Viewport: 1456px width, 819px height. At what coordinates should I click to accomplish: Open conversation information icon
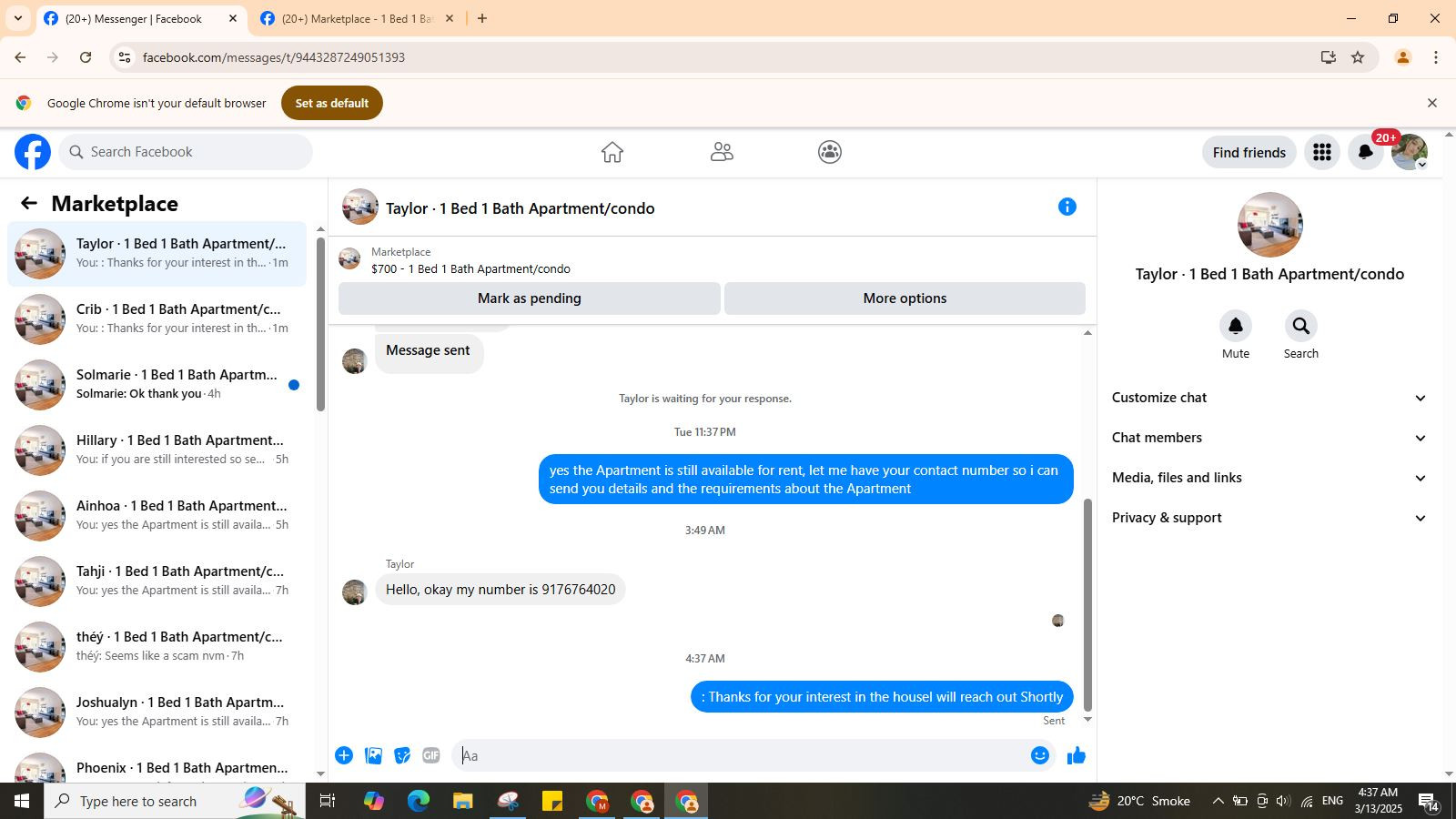1067,207
